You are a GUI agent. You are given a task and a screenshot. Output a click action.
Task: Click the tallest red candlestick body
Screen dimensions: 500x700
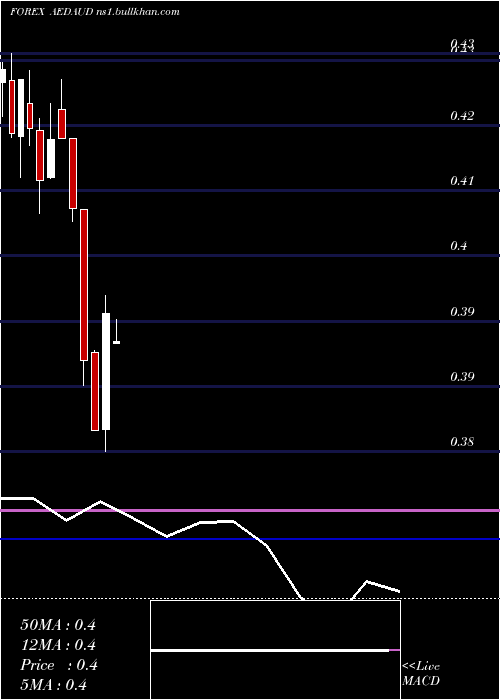click(84, 285)
